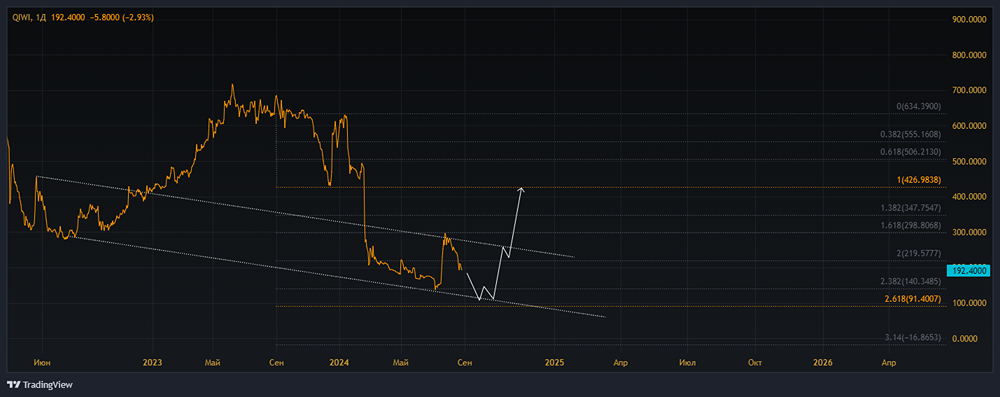Select the Fibonacci label 2.618(91.4007)
Image resolution: width=1000 pixels, height=397 pixels.
click(x=913, y=299)
